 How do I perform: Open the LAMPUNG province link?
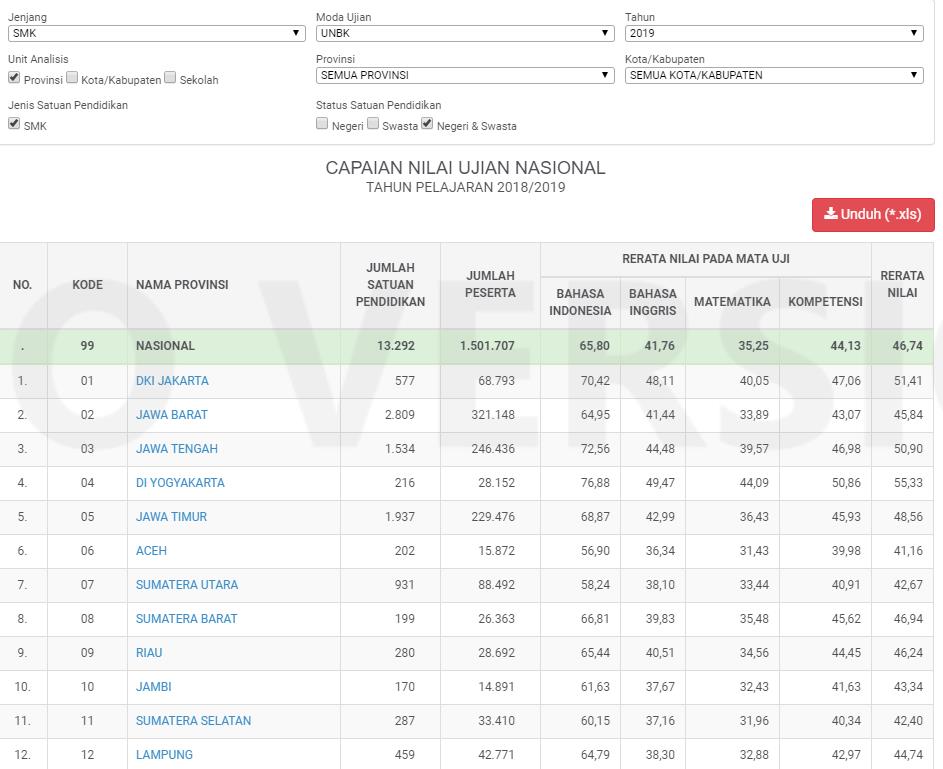[x=164, y=755]
